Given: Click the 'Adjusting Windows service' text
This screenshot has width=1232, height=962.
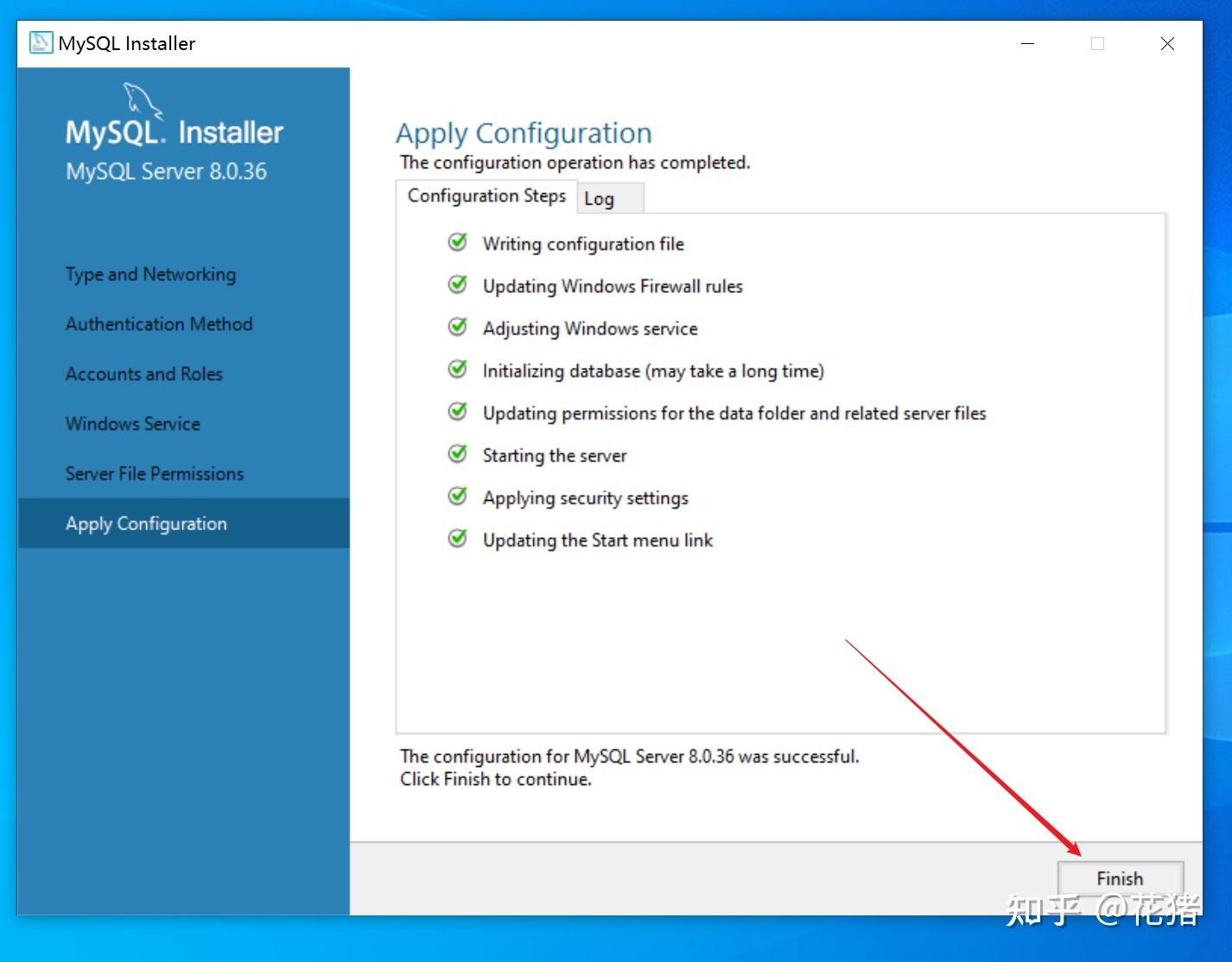Looking at the screenshot, I should point(590,329).
